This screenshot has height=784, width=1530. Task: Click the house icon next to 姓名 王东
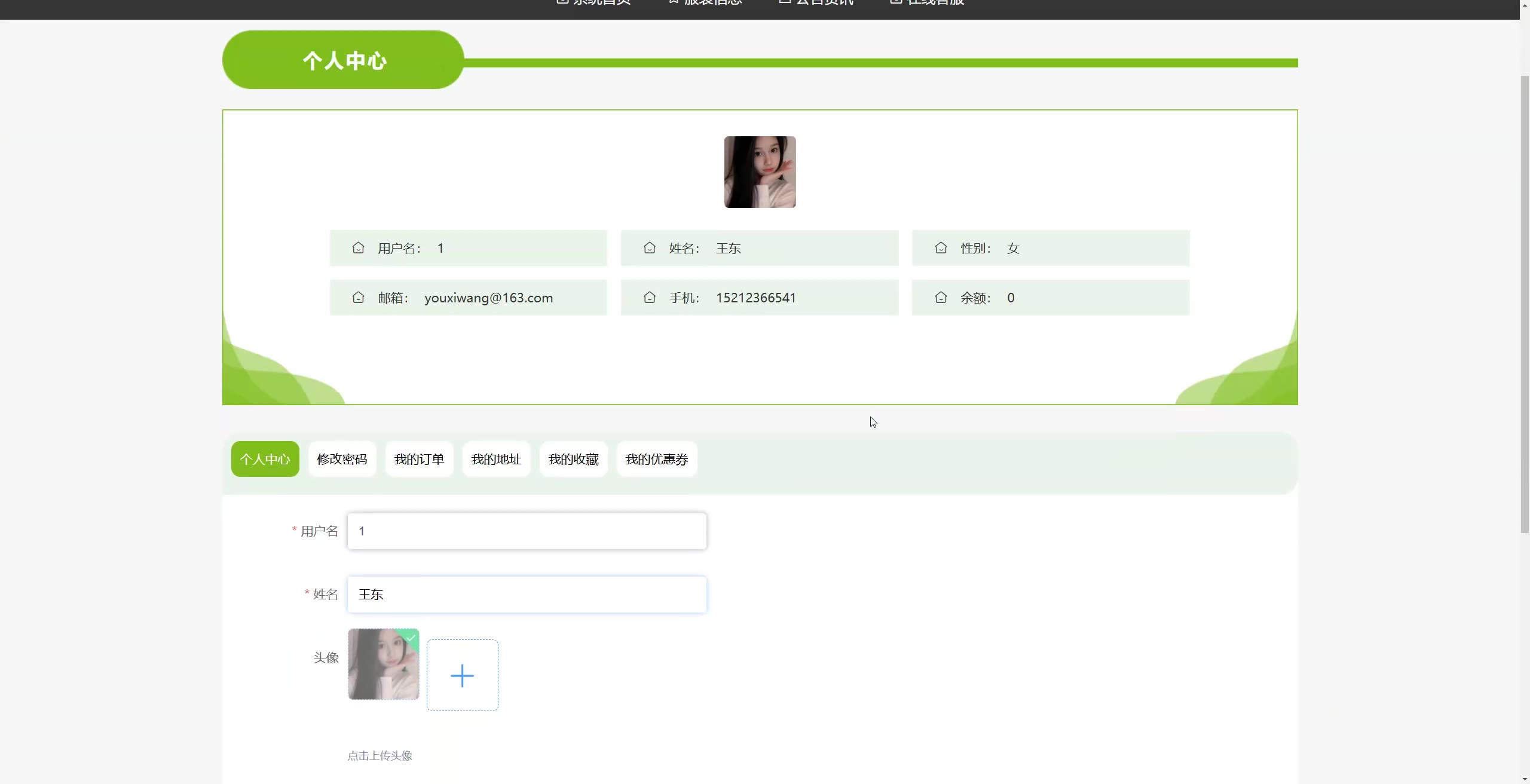(x=650, y=248)
